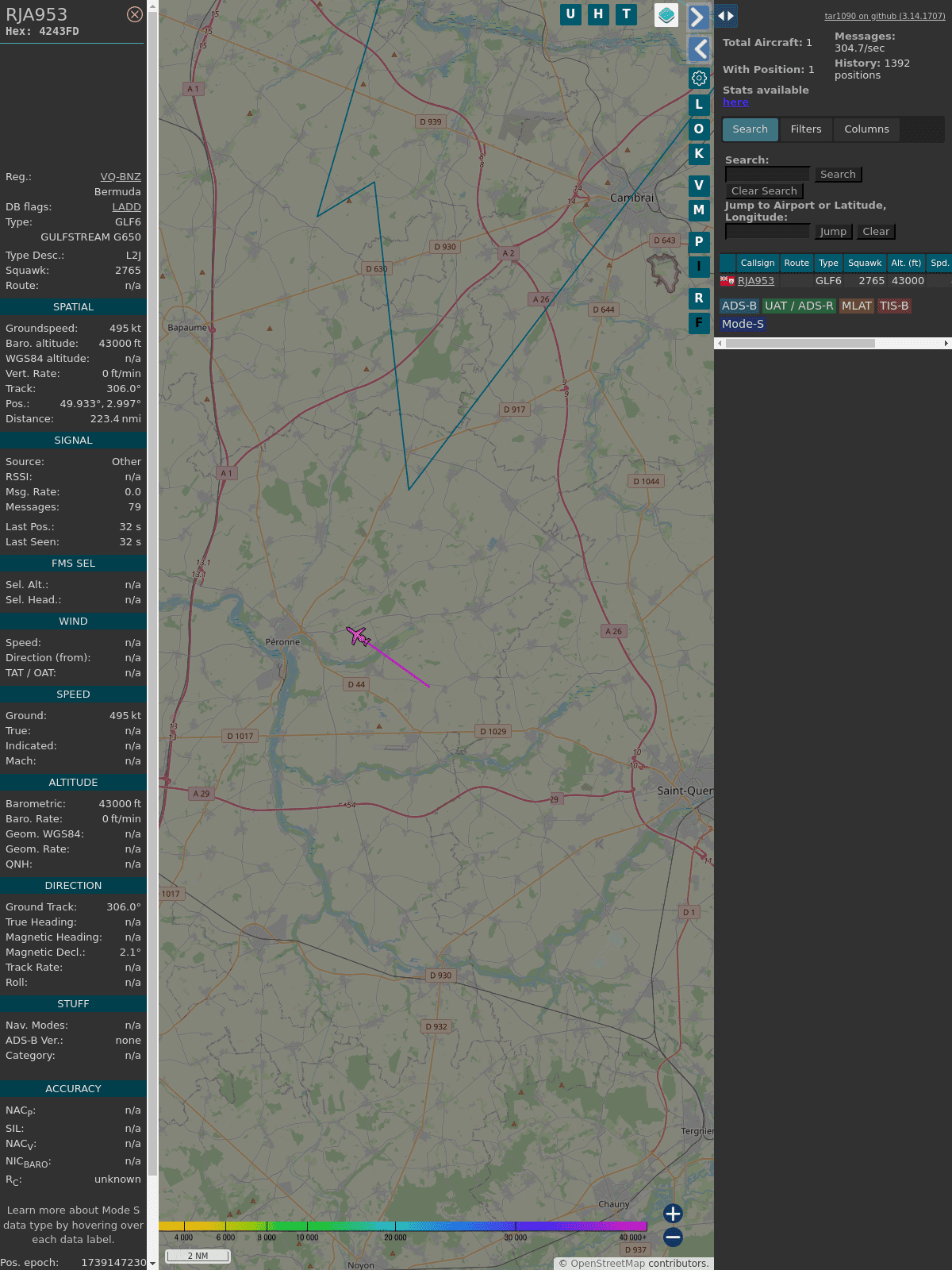Image resolution: width=952 pixels, height=1270 pixels.
Task: Collapse the ALTITUDE section header
Action: pyautogui.click(x=73, y=783)
